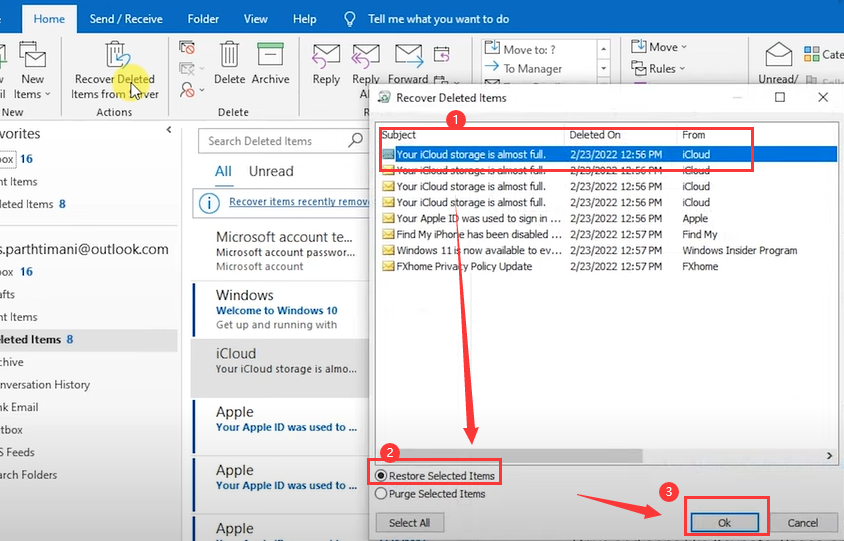Viewport: 844px width, 541px height.
Task: Switch message filter to Unread
Action: pyautogui.click(x=271, y=171)
